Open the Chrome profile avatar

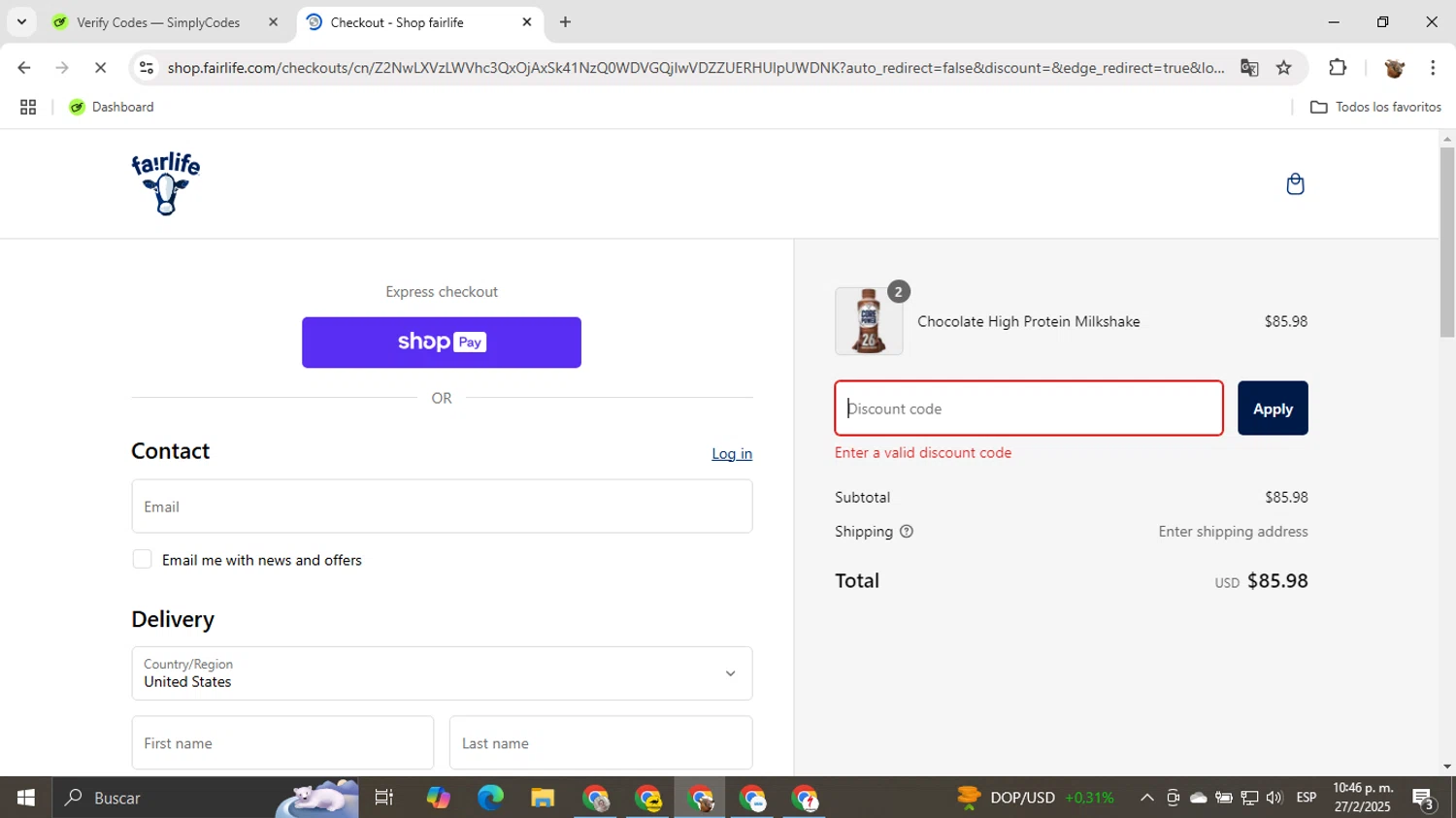point(1395,68)
